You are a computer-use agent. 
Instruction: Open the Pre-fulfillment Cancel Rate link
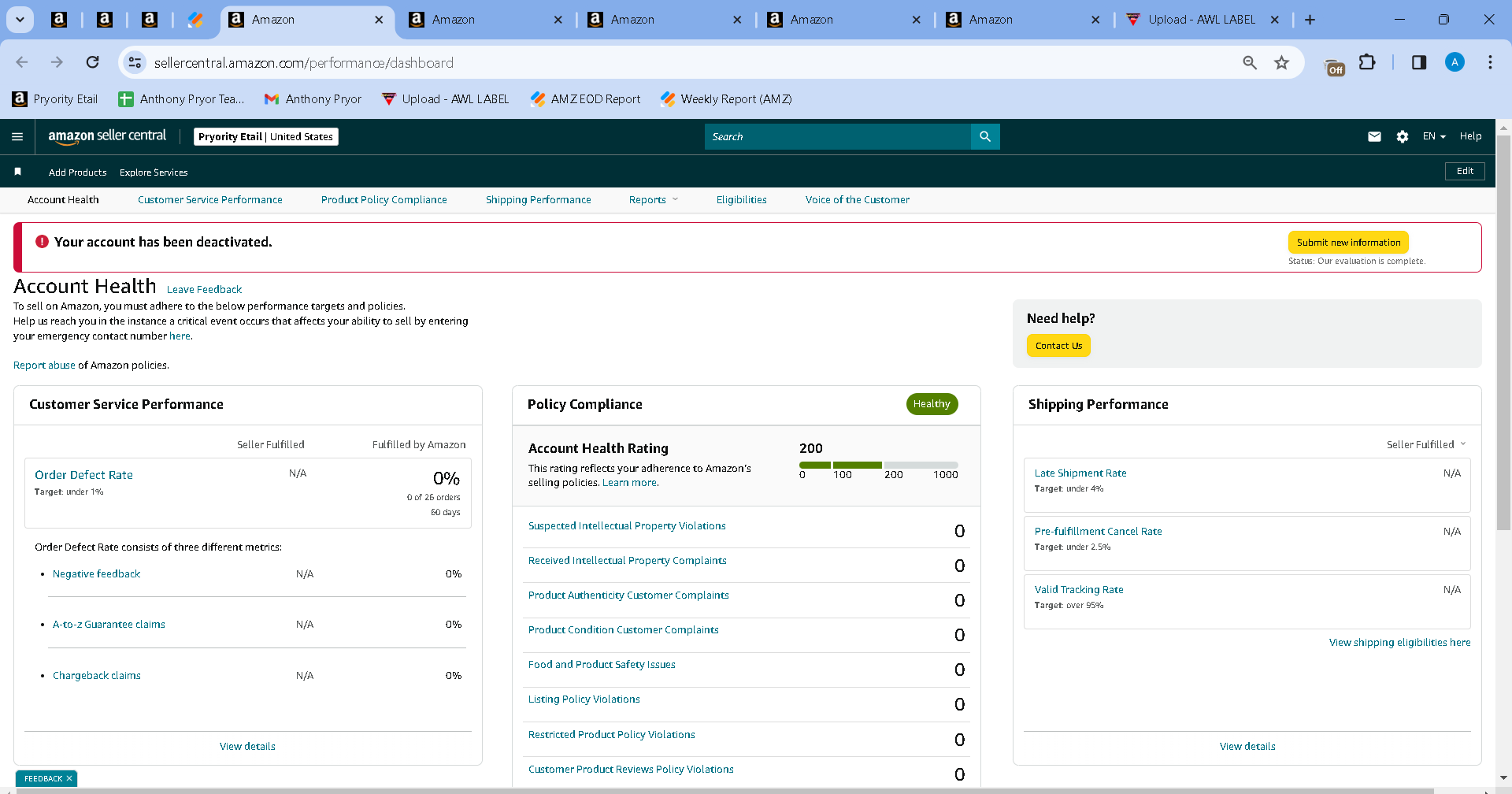tap(1098, 532)
